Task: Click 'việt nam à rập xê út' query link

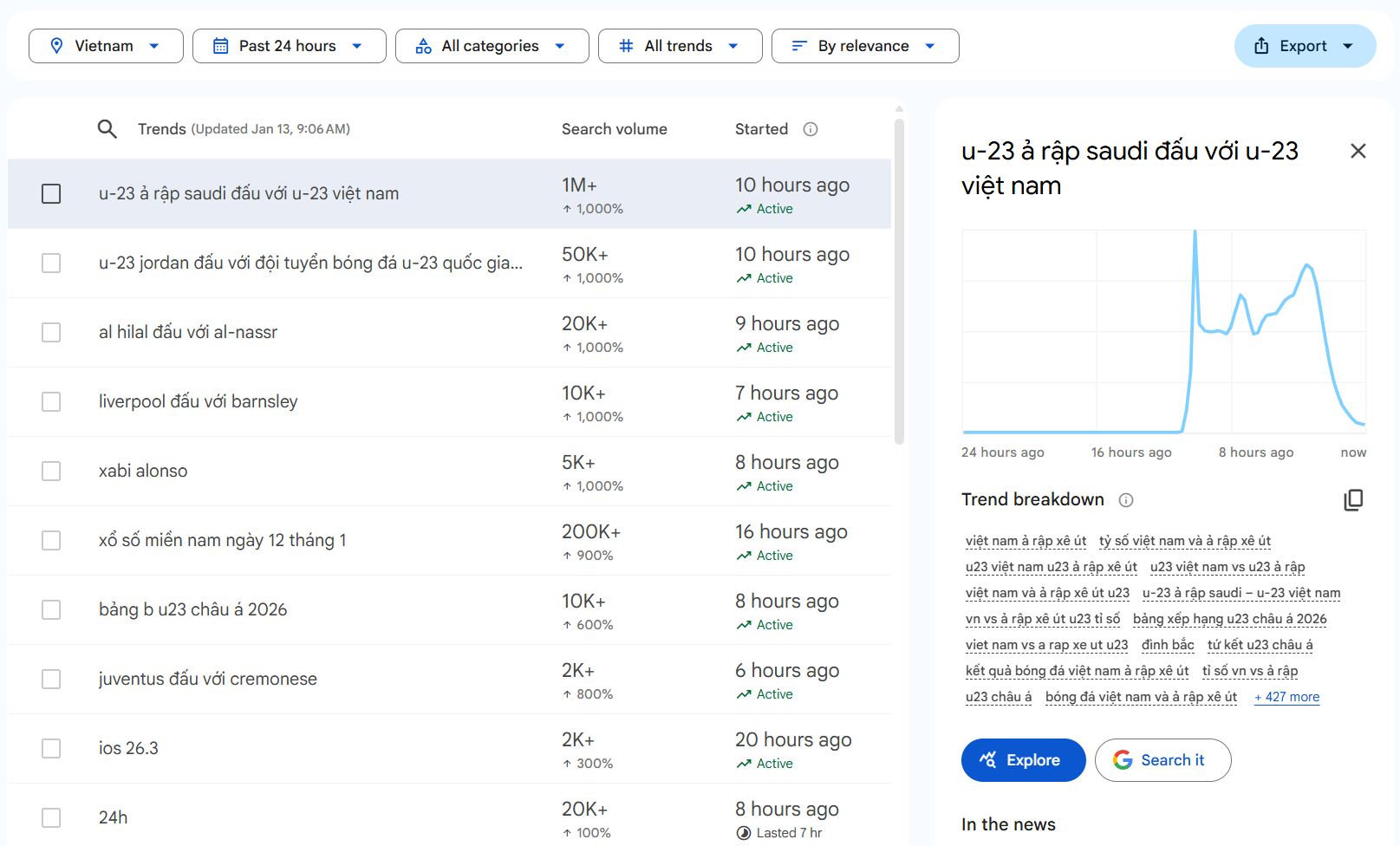Action: point(1026,541)
